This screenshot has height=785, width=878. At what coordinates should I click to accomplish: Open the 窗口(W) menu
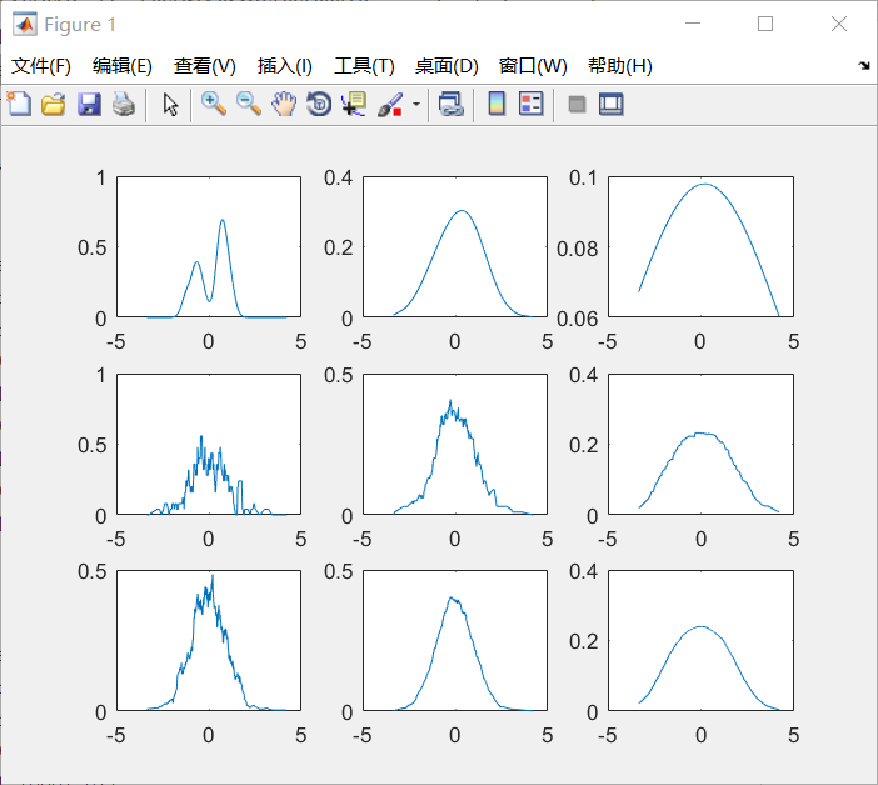(533, 66)
